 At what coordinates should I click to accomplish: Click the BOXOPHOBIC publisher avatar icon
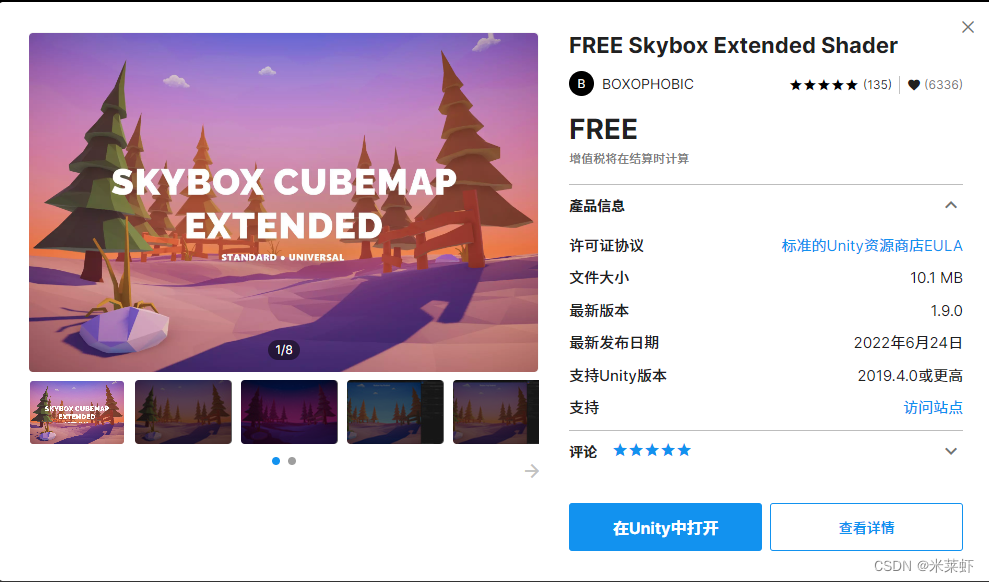pyautogui.click(x=581, y=84)
